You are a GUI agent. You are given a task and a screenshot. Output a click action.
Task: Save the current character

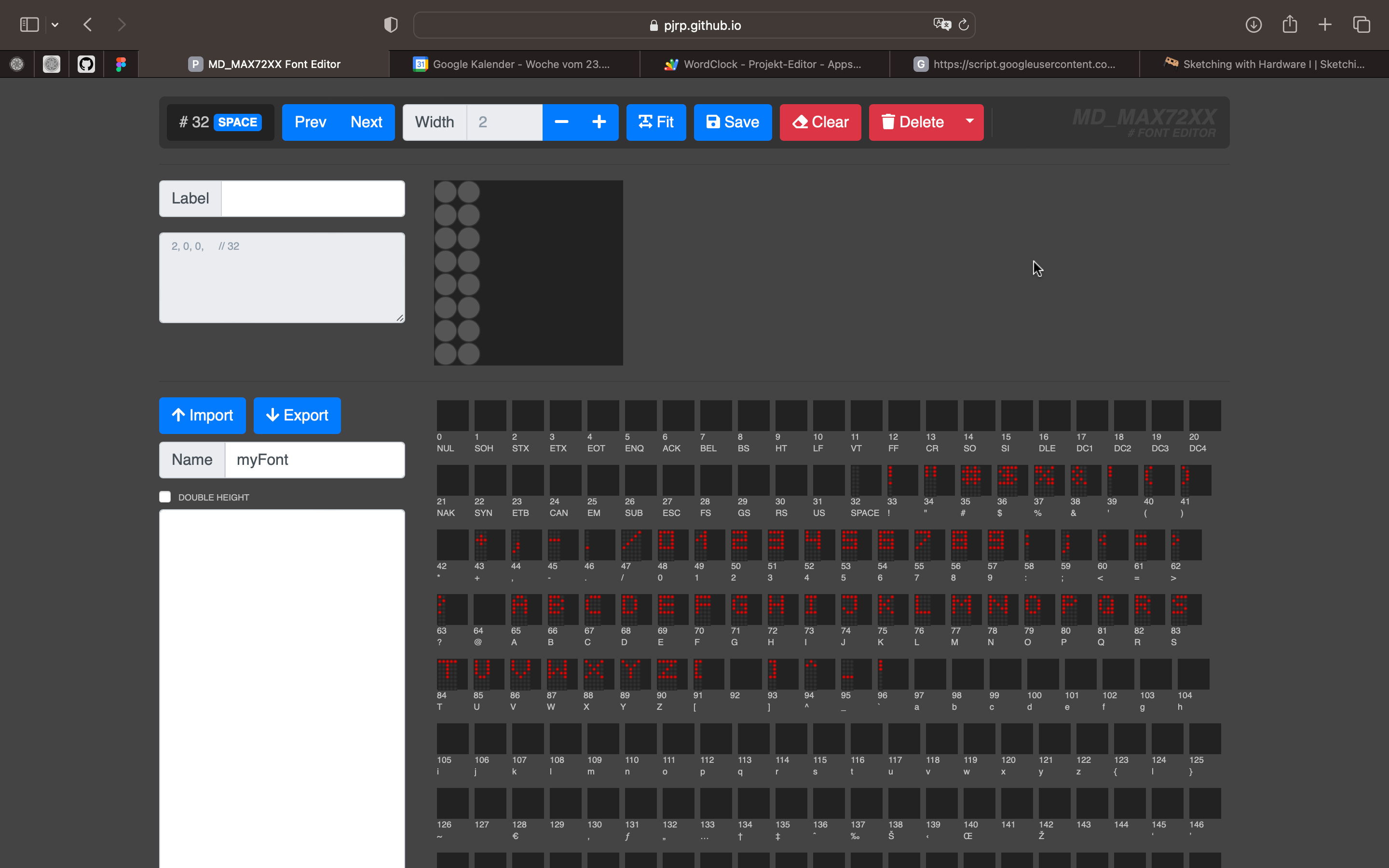point(733,122)
